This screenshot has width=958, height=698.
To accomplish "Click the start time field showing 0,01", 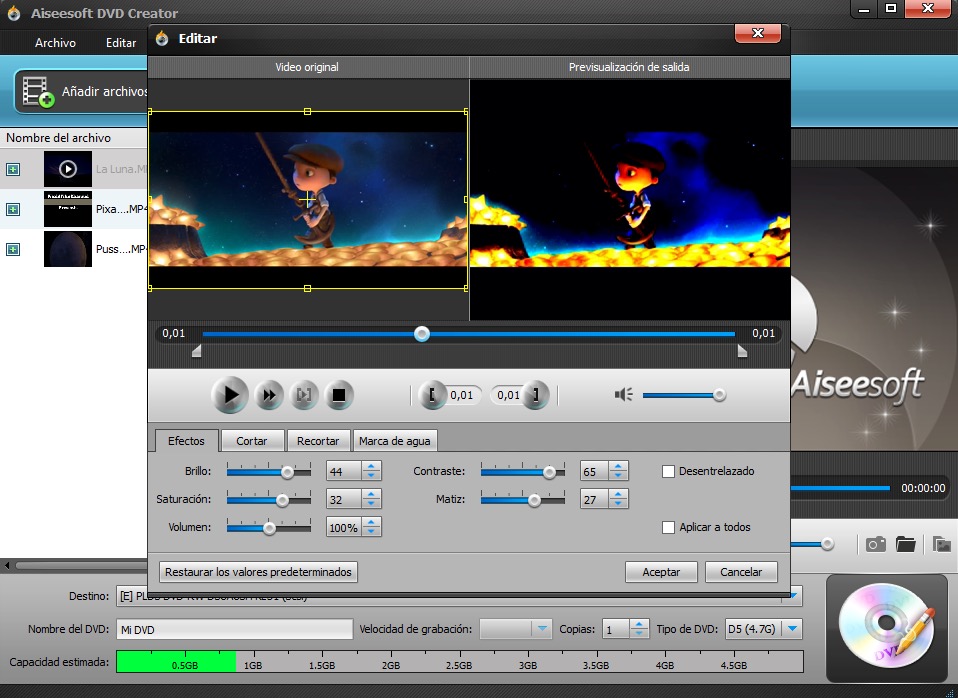I will click(462, 395).
